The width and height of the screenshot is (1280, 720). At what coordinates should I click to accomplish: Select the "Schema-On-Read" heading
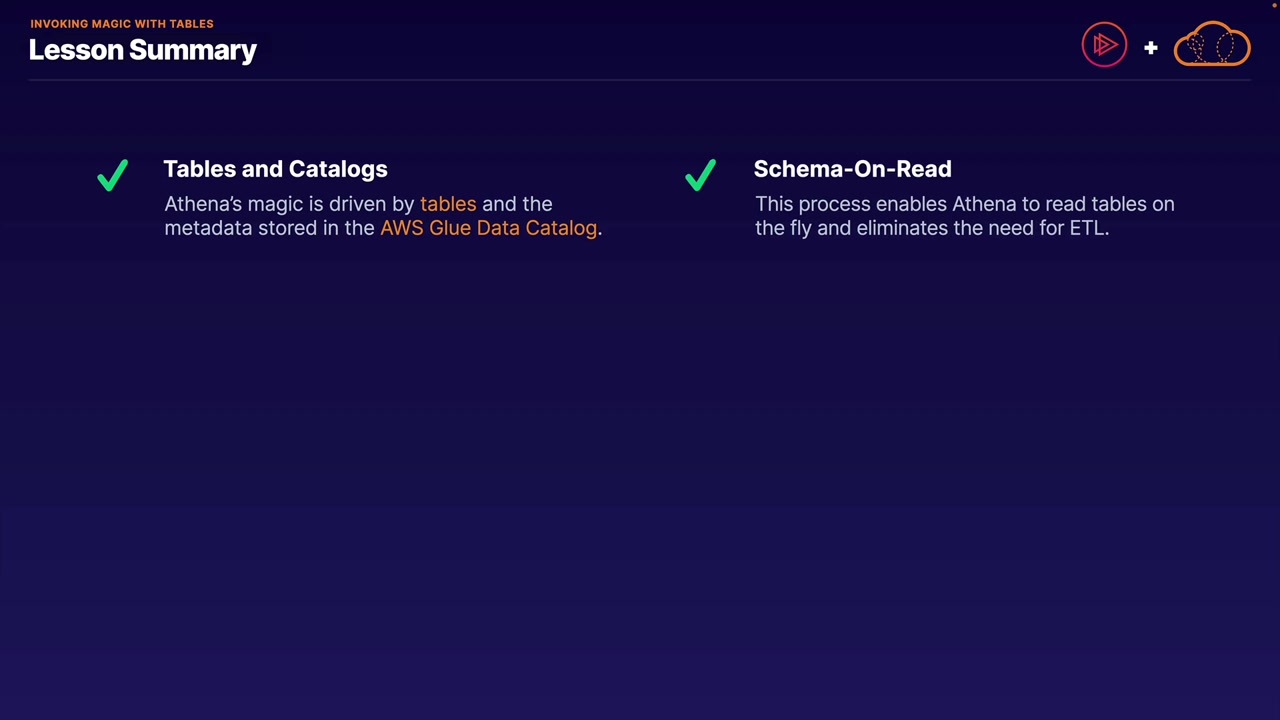pos(852,169)
